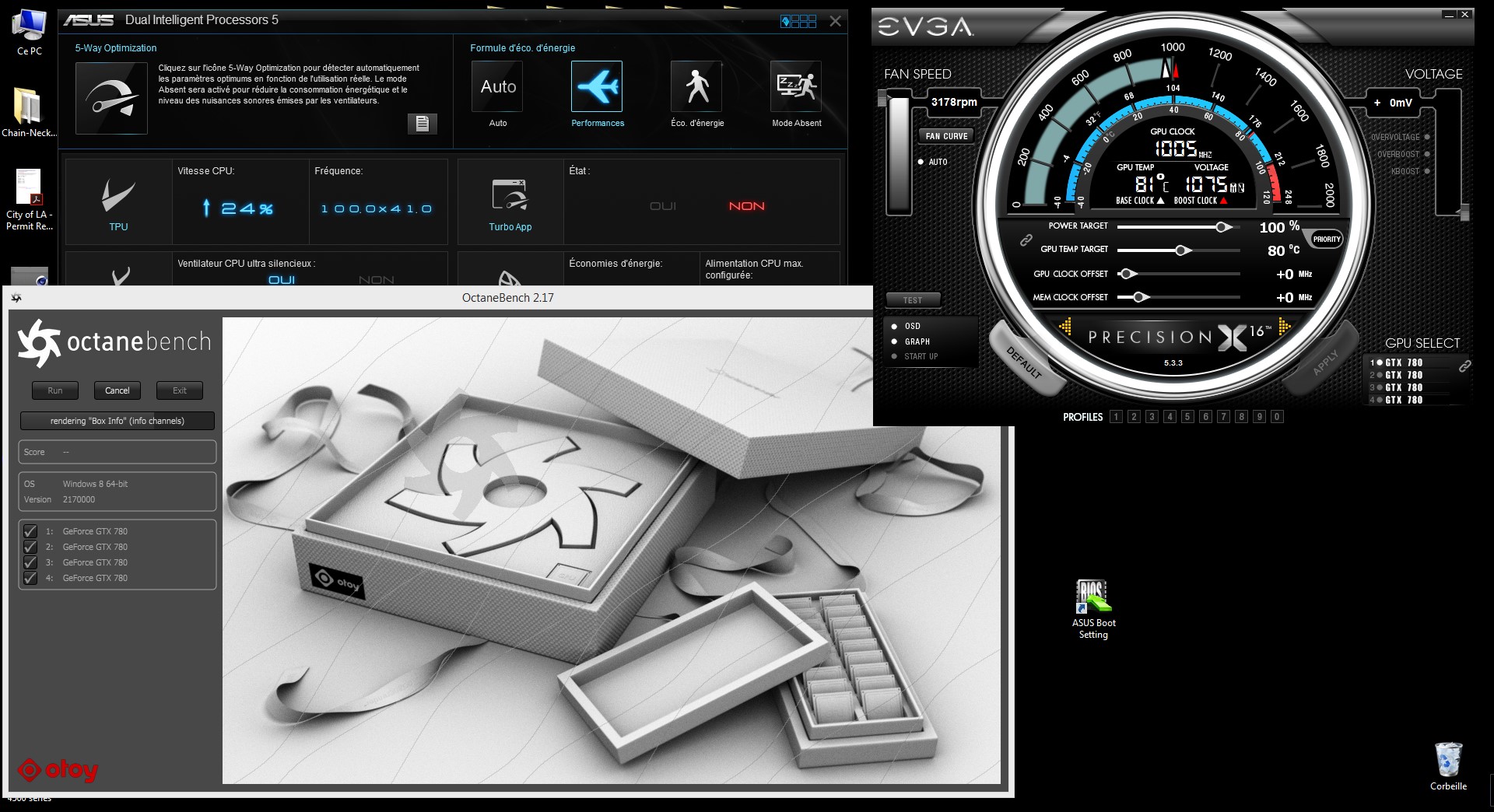Click the Run button in OctaneBench
The image size is (1494, 812).
(55, 390)
